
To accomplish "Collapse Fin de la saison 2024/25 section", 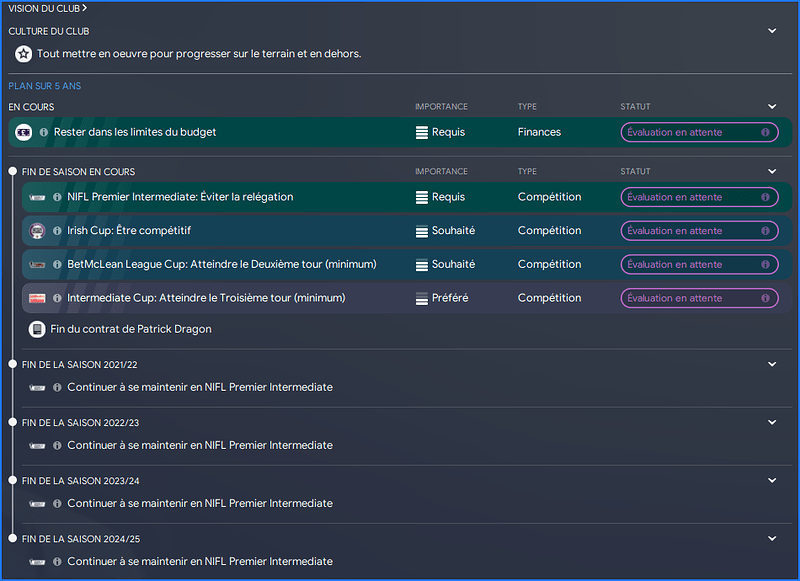I will click(772, 539).
